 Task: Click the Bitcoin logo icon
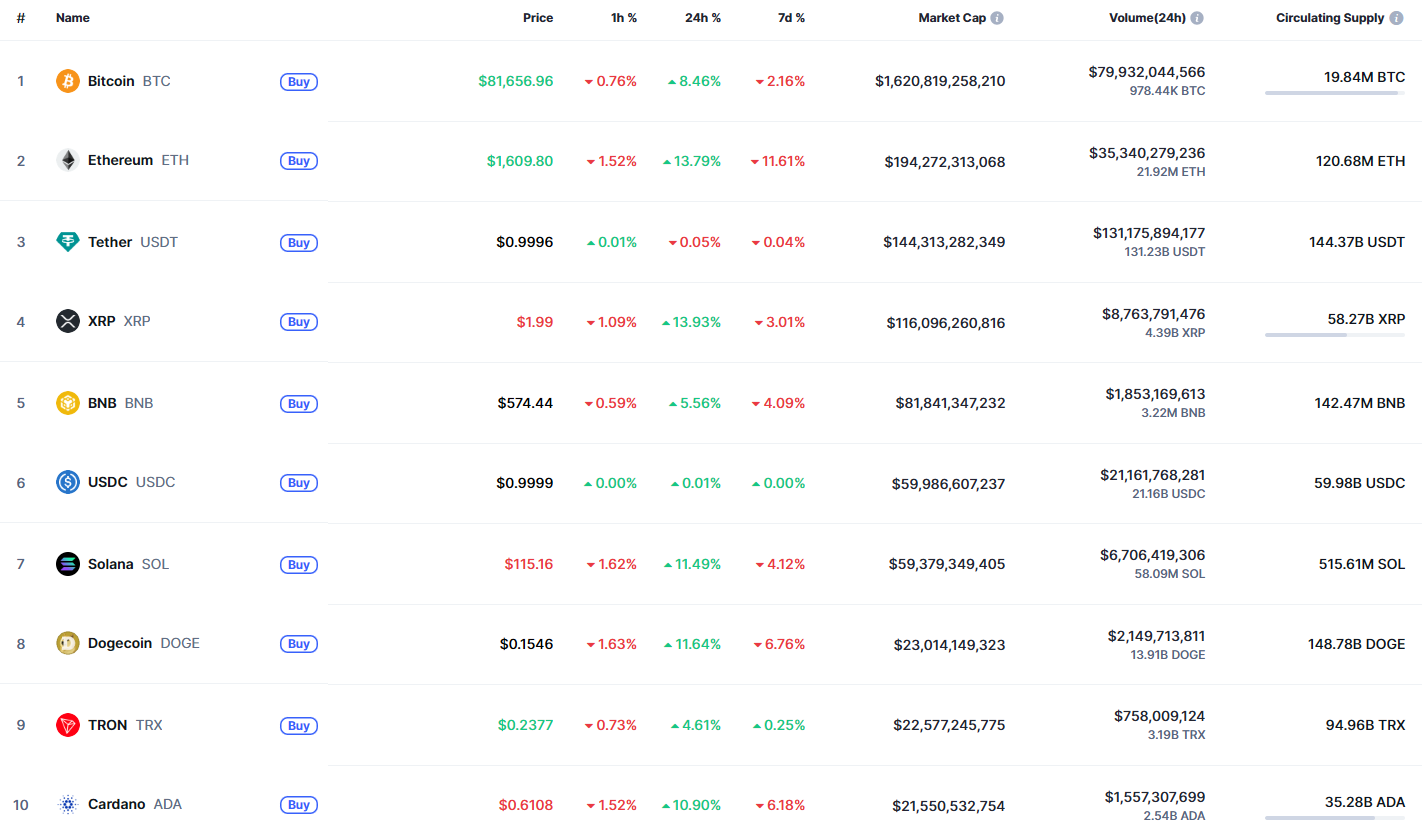pyautogui.click(x=67, y=81)
